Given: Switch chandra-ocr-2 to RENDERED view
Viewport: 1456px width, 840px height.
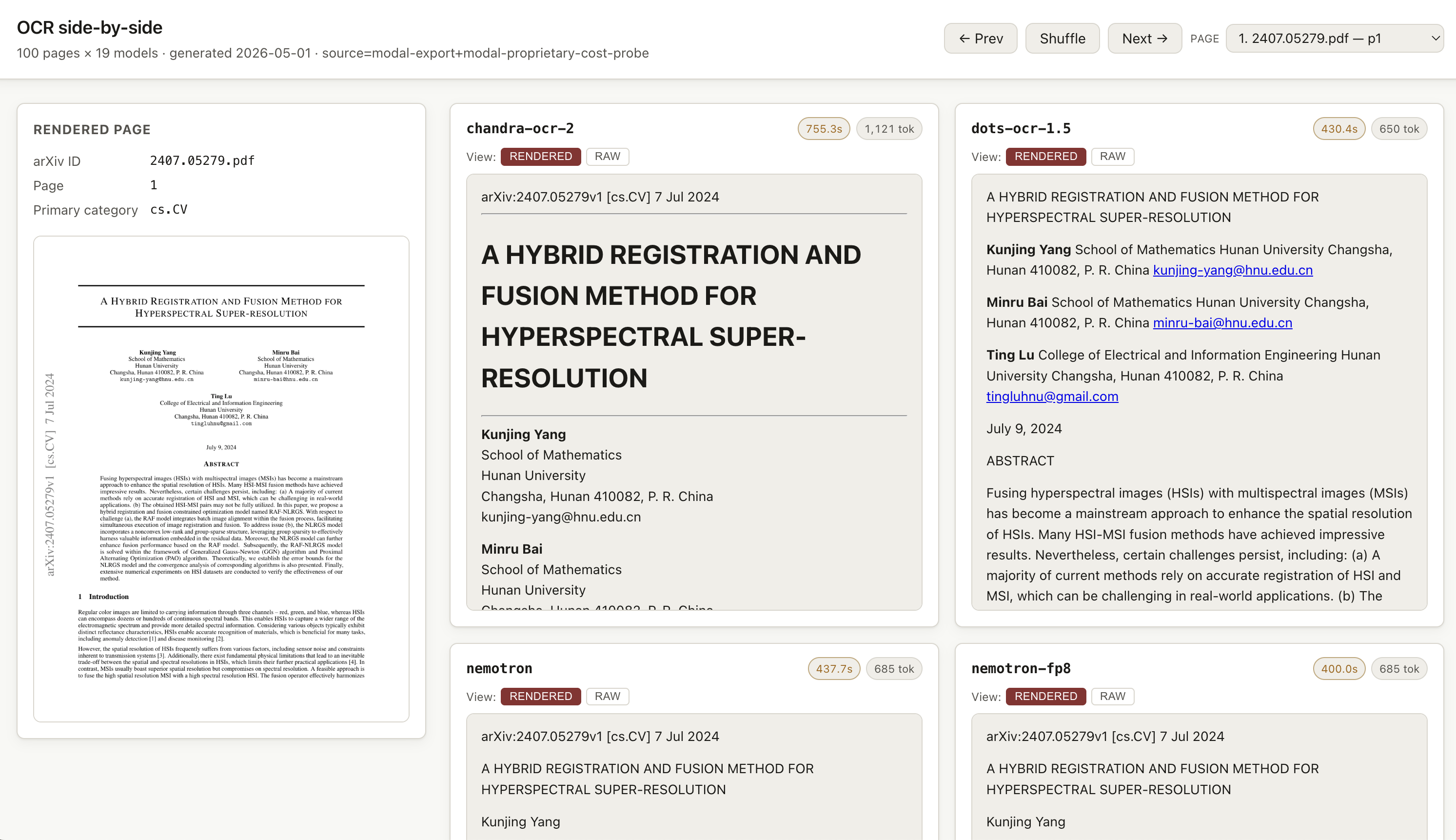Looking at the screenshot, I should (x=540, y=157).
